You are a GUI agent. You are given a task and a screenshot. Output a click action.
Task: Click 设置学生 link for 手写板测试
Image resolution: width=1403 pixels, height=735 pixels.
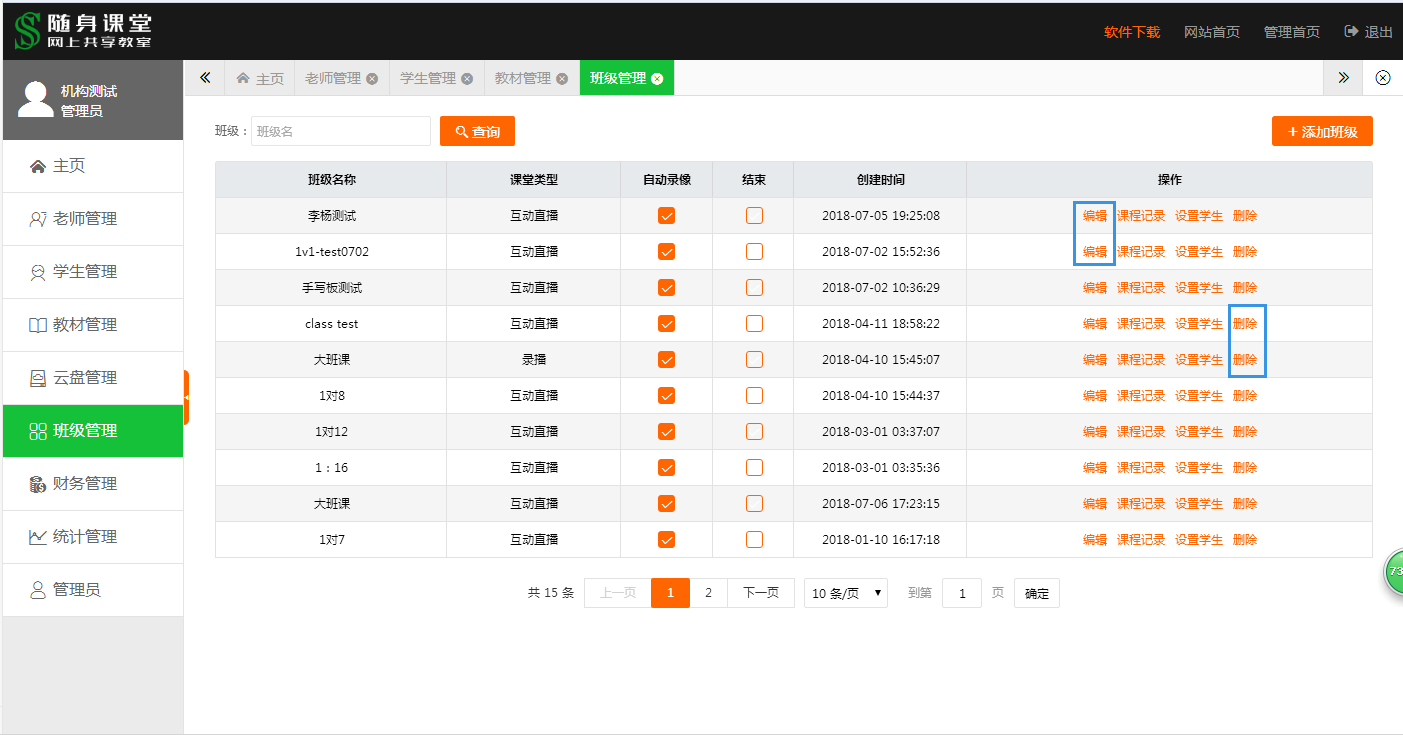1198,288
